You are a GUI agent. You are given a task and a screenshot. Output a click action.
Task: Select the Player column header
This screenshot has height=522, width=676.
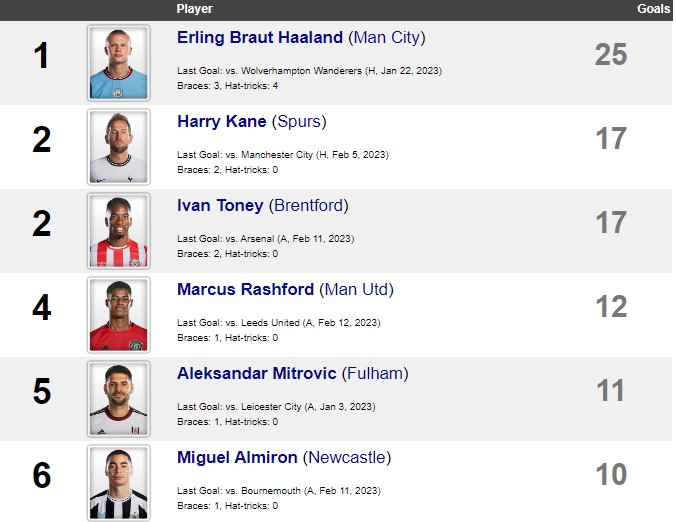(x=194, y=9)
